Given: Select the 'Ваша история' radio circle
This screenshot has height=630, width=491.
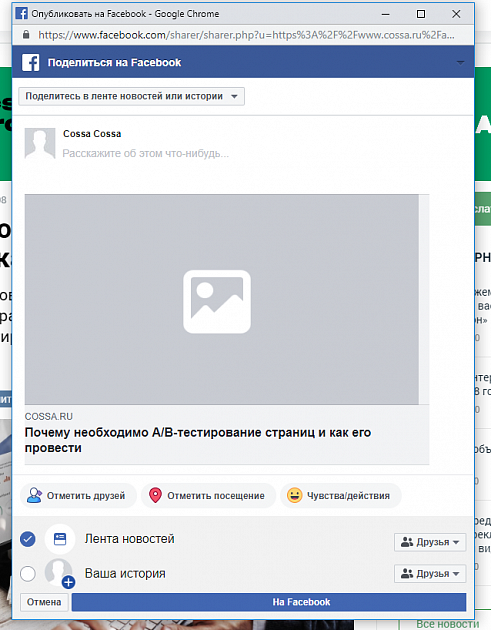Looking at the screenshot, I should click(28, 573).
